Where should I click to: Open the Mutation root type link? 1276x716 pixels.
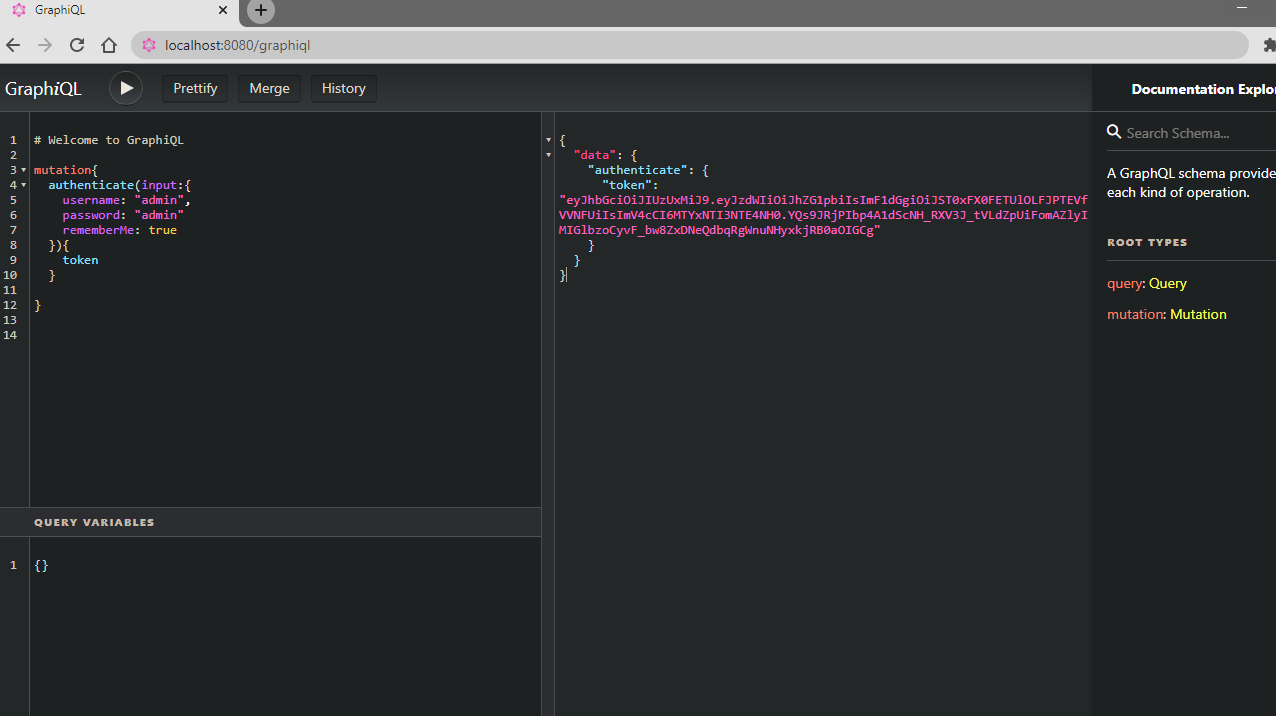coord(1198,314)
